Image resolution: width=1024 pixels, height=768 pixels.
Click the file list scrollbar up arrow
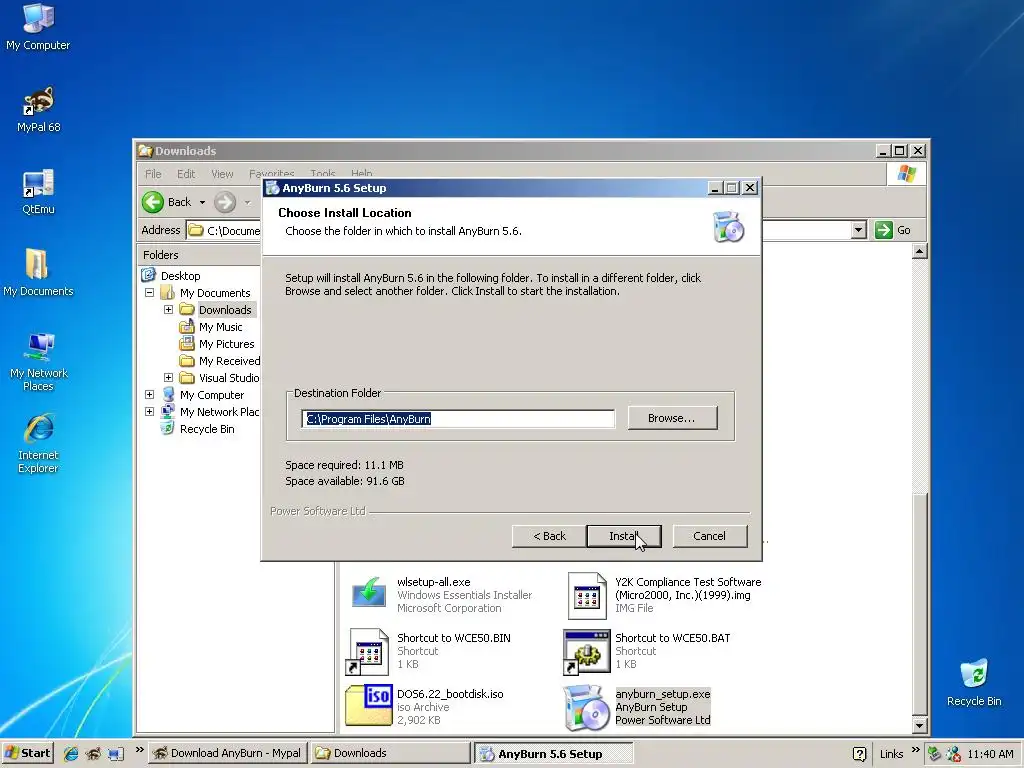(920, 251)
